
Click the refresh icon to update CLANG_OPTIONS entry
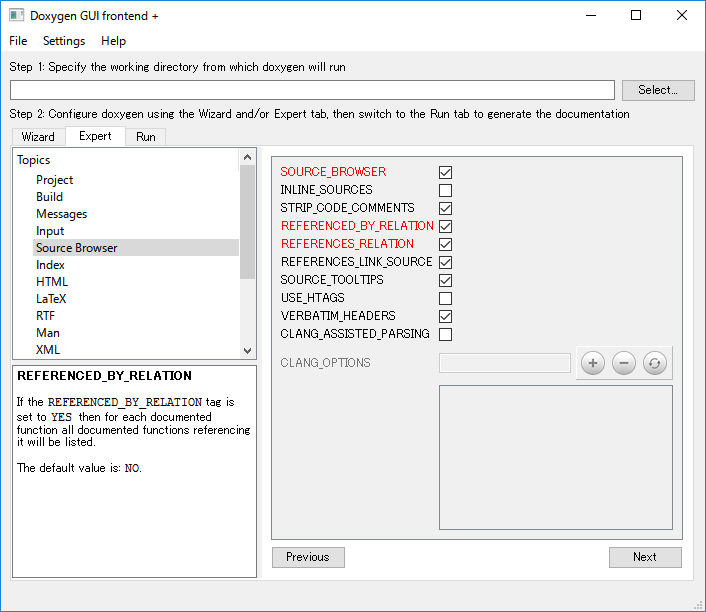coord(654,363)
